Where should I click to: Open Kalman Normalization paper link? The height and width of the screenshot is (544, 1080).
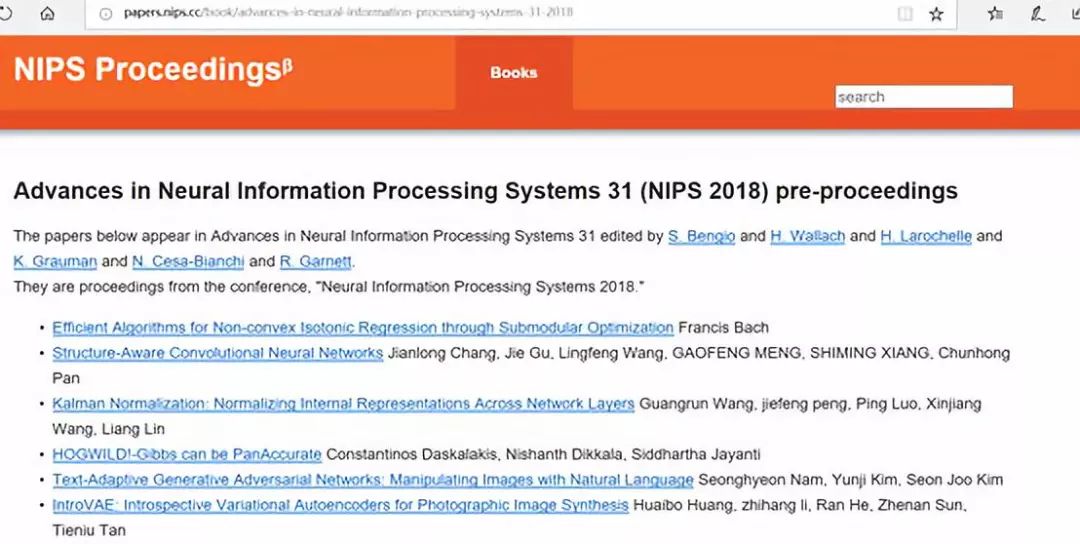(343, 404)
